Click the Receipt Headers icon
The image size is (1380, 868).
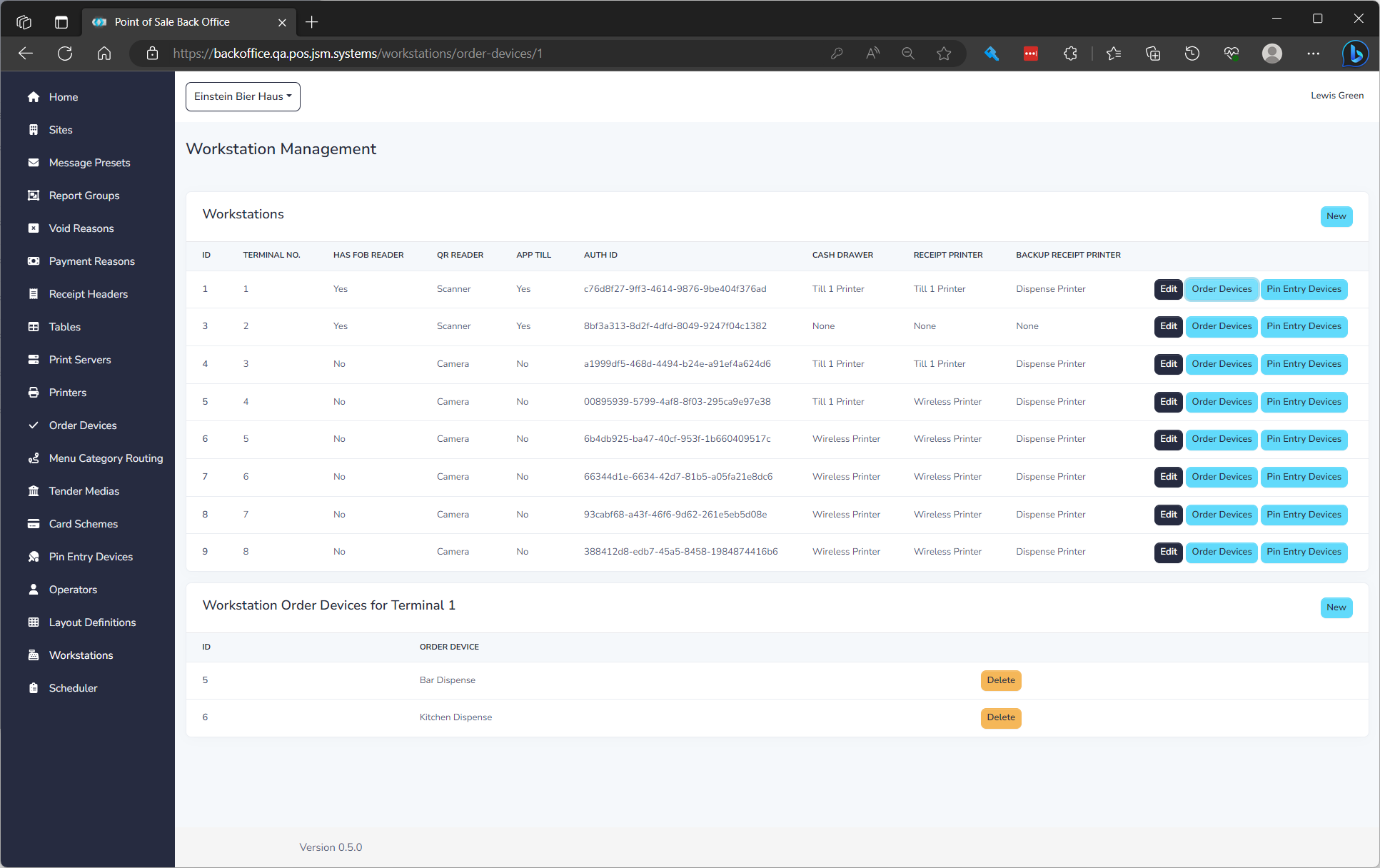tap(34, 294)
